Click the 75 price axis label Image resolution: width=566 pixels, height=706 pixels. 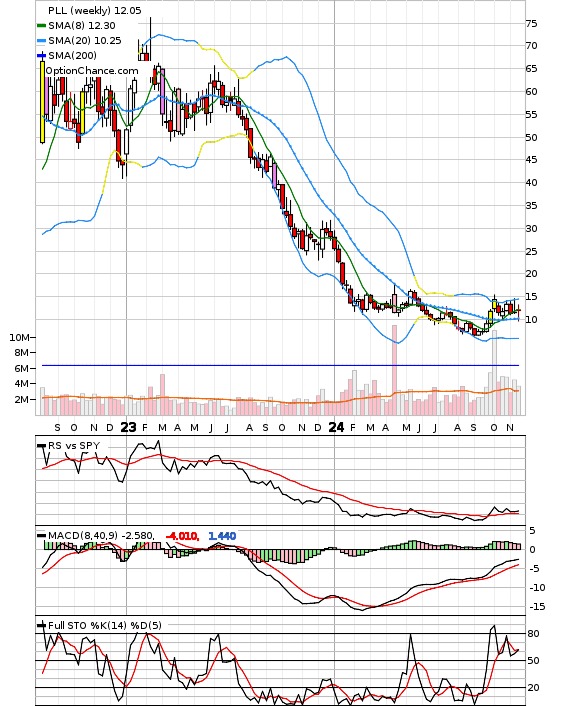[x=531, y=23]
